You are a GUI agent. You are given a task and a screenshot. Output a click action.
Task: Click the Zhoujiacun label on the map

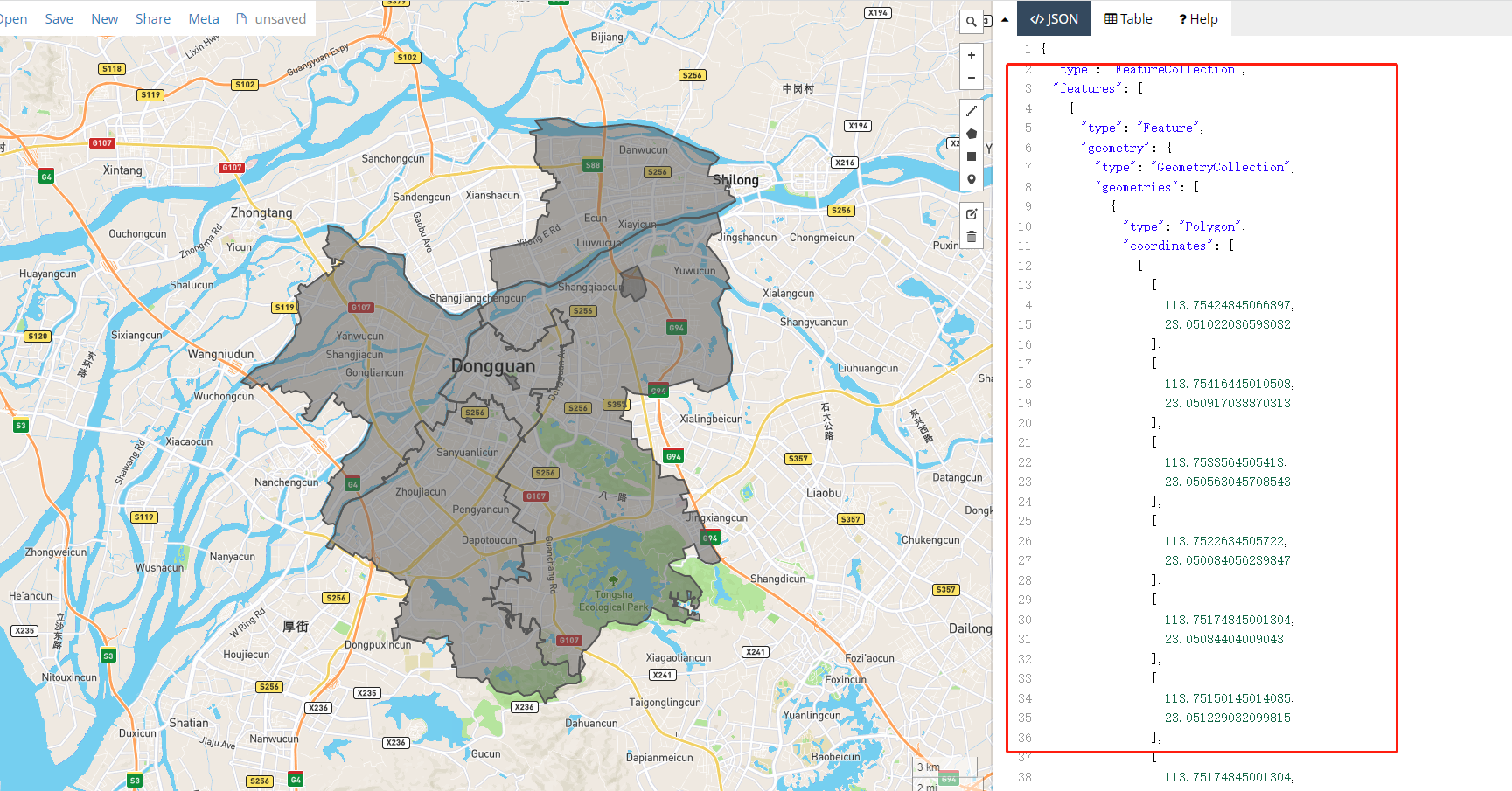421,492
